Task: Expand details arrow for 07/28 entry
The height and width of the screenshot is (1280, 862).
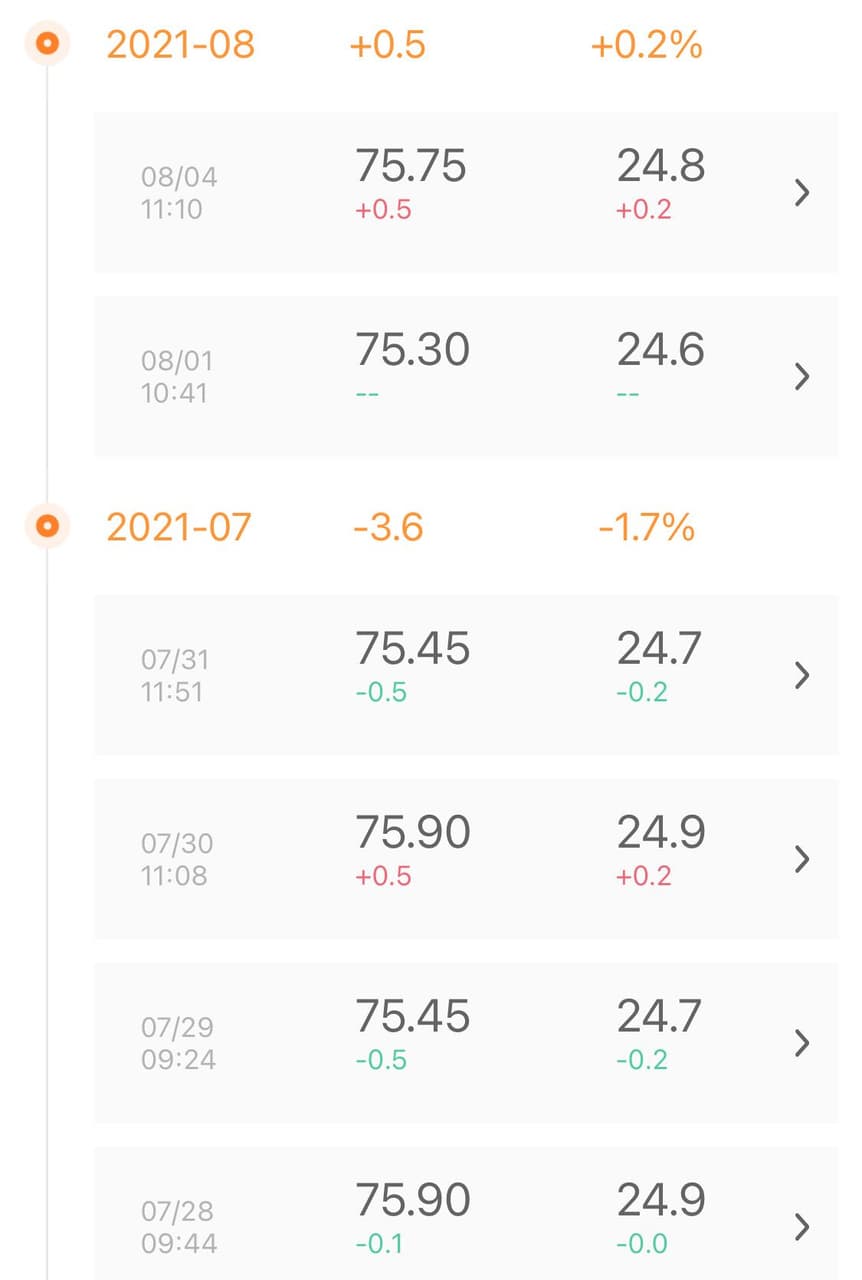Action: click(800, 1227)
